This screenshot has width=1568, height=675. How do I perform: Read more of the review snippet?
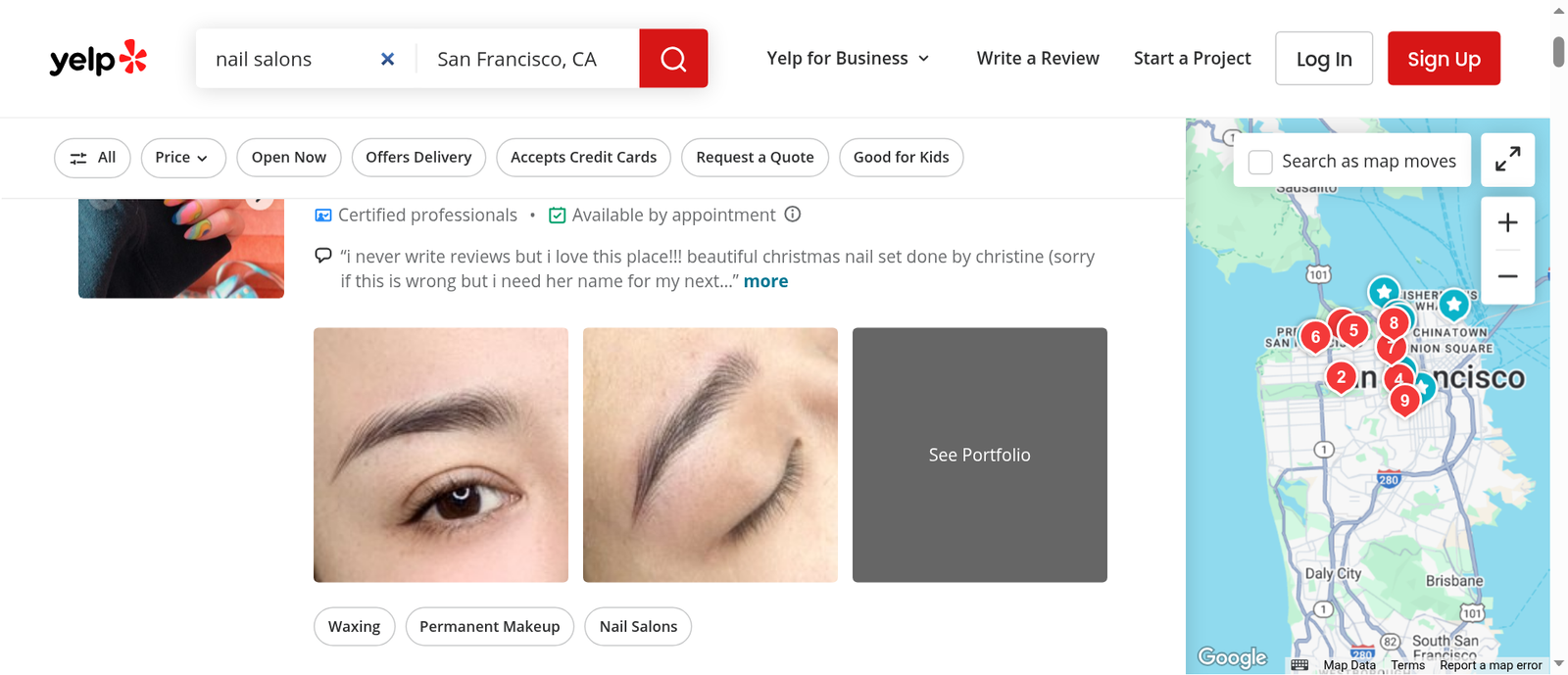click(765, 281)
